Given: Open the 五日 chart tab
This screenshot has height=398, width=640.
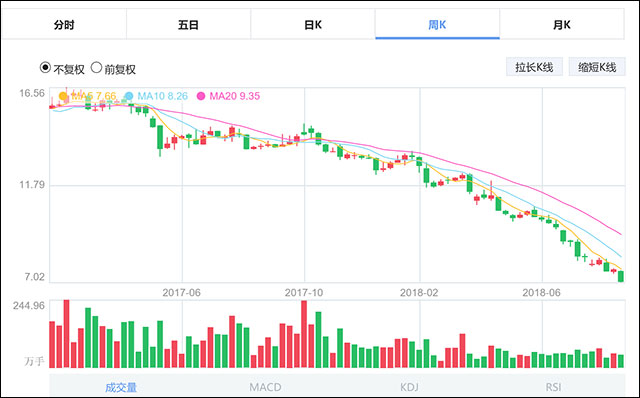Looking at the screenshot, I should pos(189,25).
